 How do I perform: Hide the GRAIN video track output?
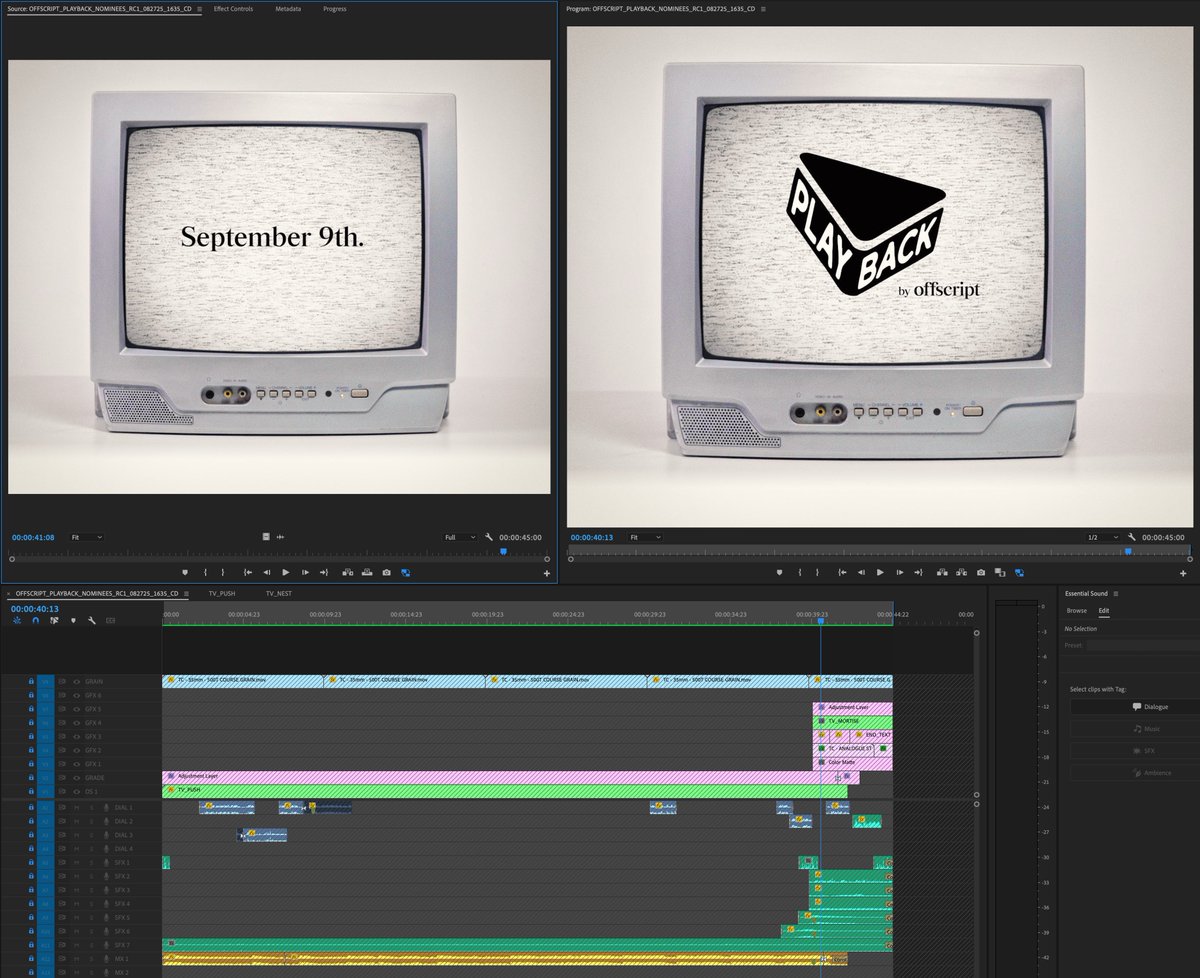click(x=76, y=681)
